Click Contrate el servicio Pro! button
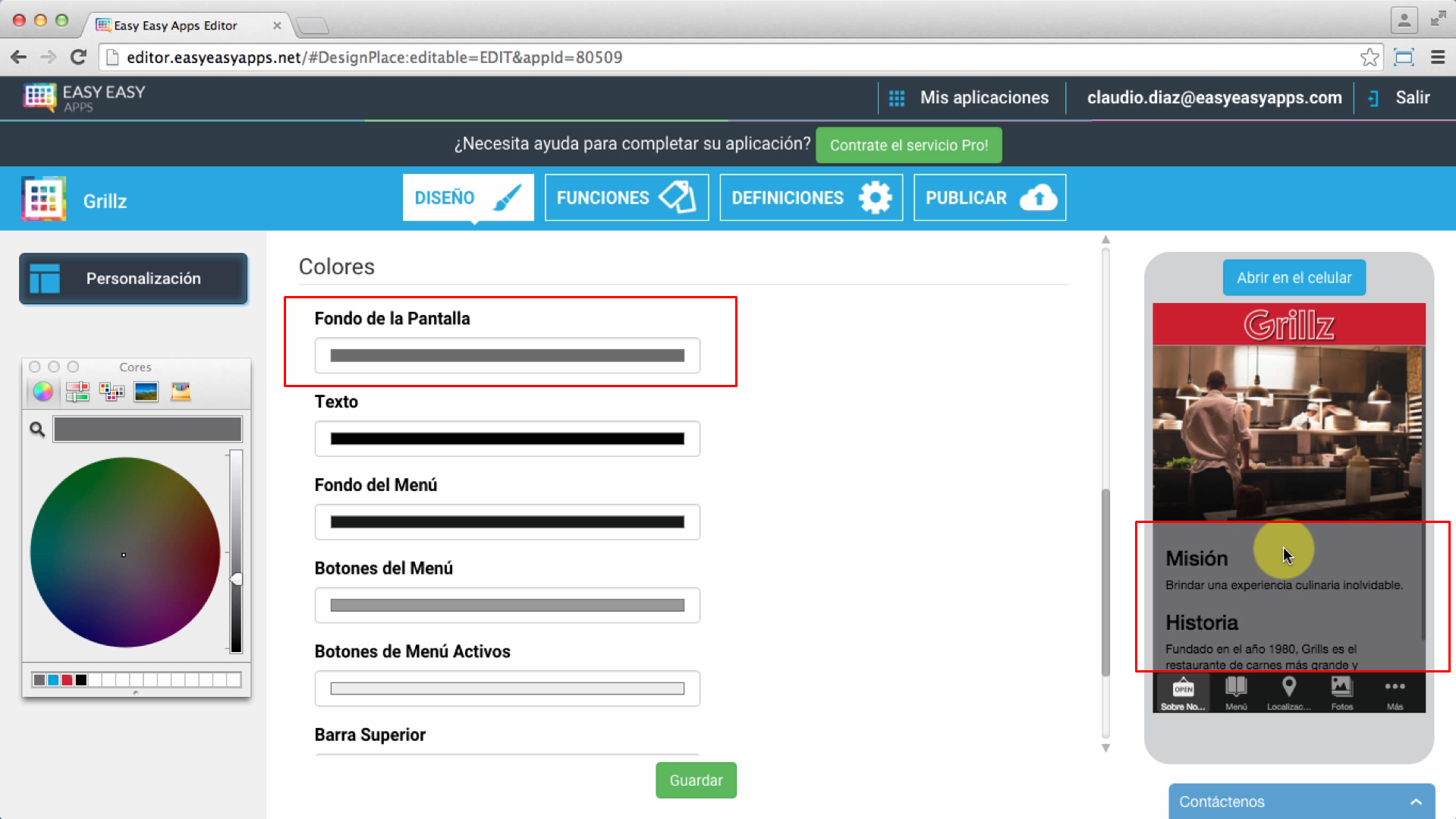 tap(908, 145)
